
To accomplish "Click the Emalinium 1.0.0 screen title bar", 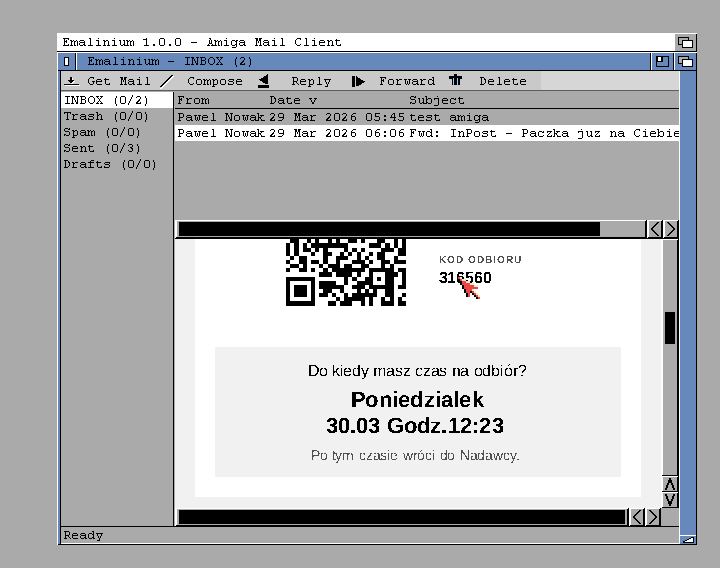I will pyautogui.click(x=366, y=42).
